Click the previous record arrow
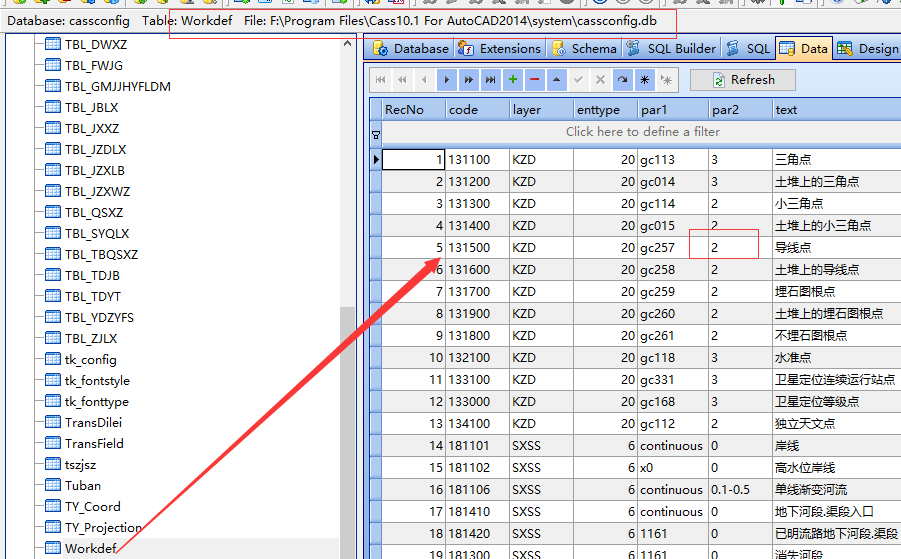Viewport: 901px width, 559px height. [424, 80]
